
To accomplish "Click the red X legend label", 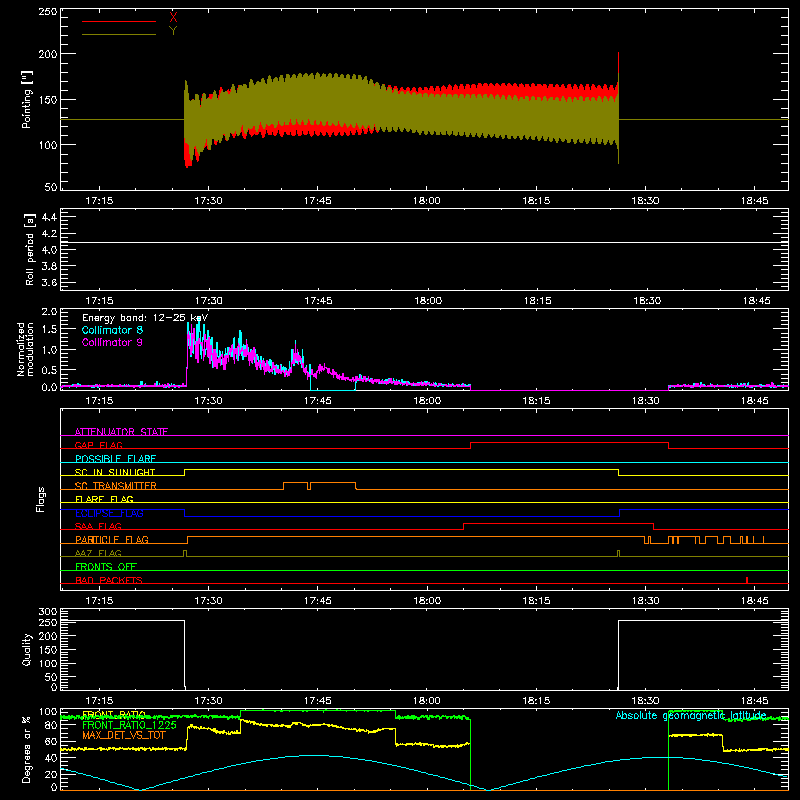I will (173, 18).
